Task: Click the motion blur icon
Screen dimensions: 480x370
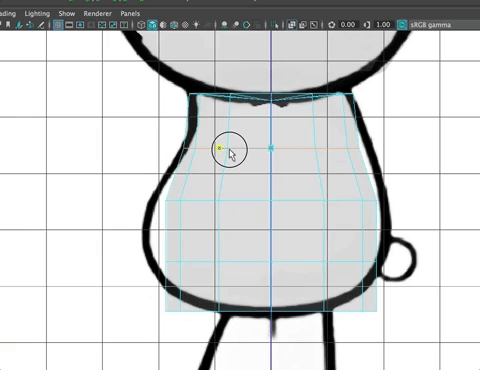Action: 235,25
